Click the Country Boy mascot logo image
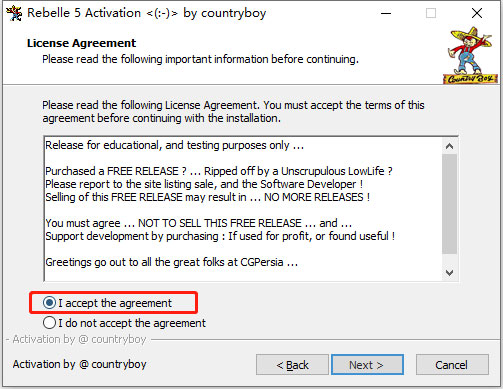The width and height of the screenshot is (503, 389). (x=470, y=56)
